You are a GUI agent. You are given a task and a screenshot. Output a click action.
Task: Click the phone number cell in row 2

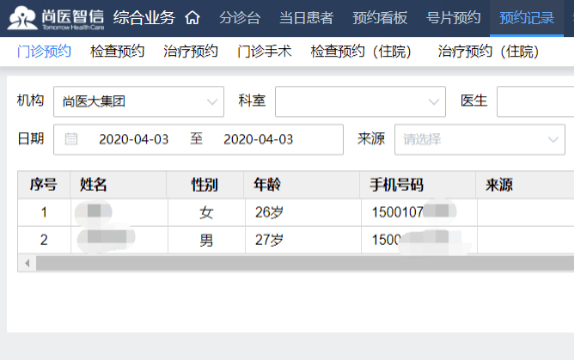point(419,240)
